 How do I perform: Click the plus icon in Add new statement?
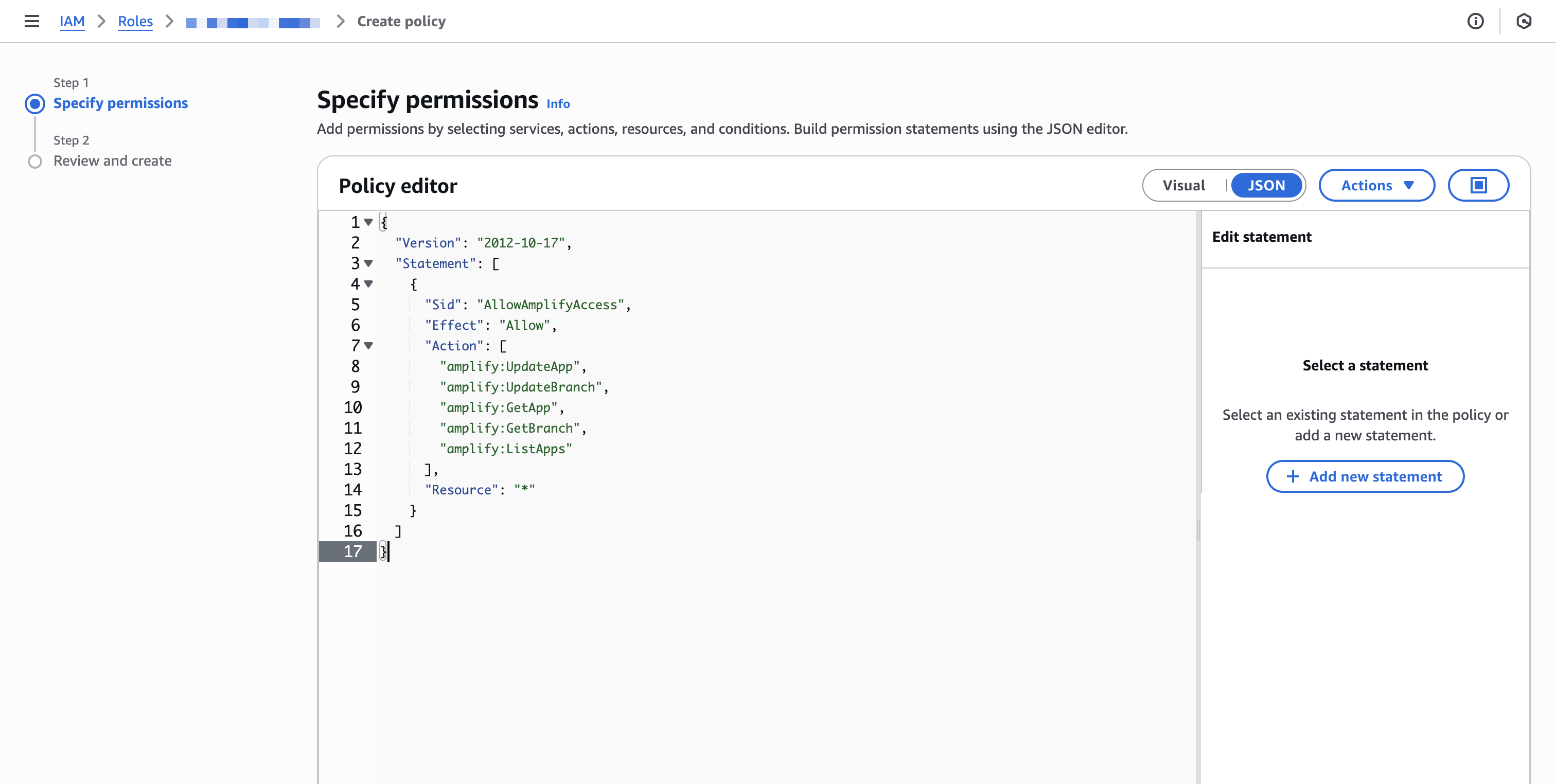pyautogui.click(x=1293, y=476)
